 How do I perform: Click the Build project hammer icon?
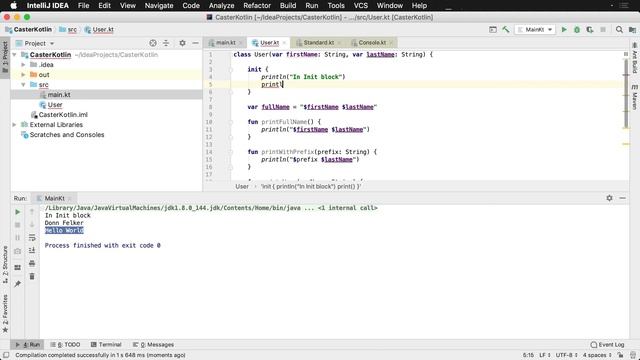[506, 29]
